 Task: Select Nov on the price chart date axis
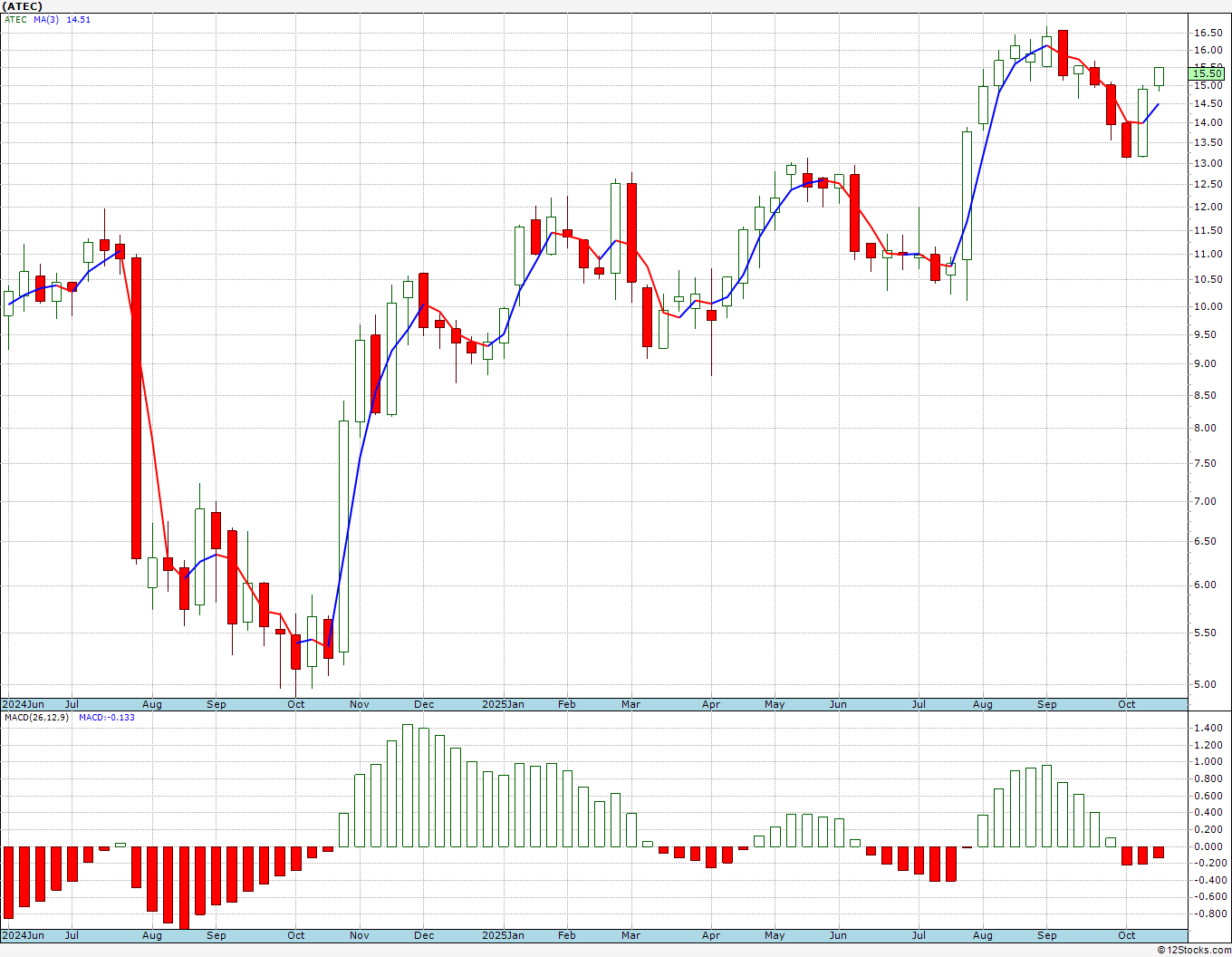pos(360,704)
